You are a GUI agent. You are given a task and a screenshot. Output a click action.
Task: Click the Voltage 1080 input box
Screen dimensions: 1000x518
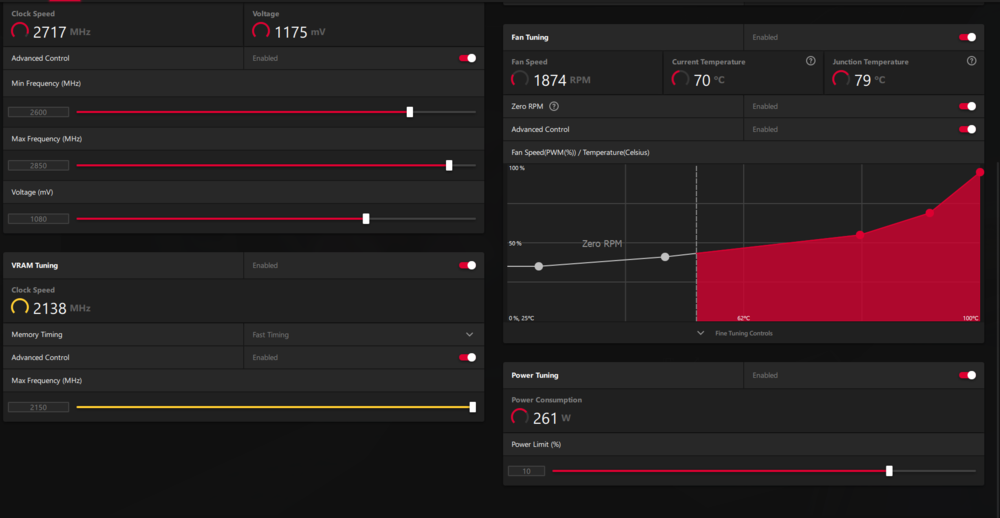38,219
